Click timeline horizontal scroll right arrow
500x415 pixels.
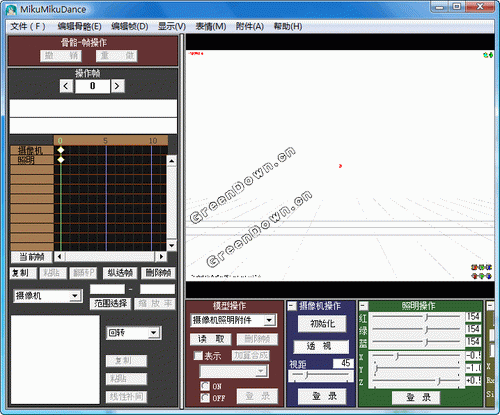click(161, 256)
